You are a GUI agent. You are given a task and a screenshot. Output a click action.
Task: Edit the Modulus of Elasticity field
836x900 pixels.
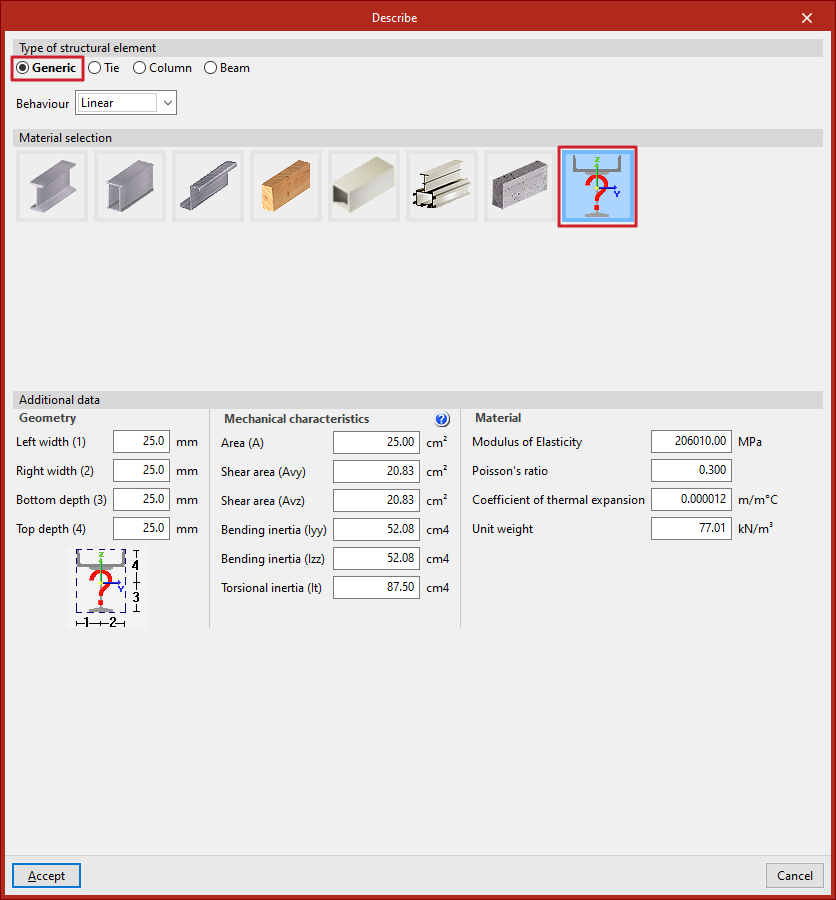pos(691,441)
